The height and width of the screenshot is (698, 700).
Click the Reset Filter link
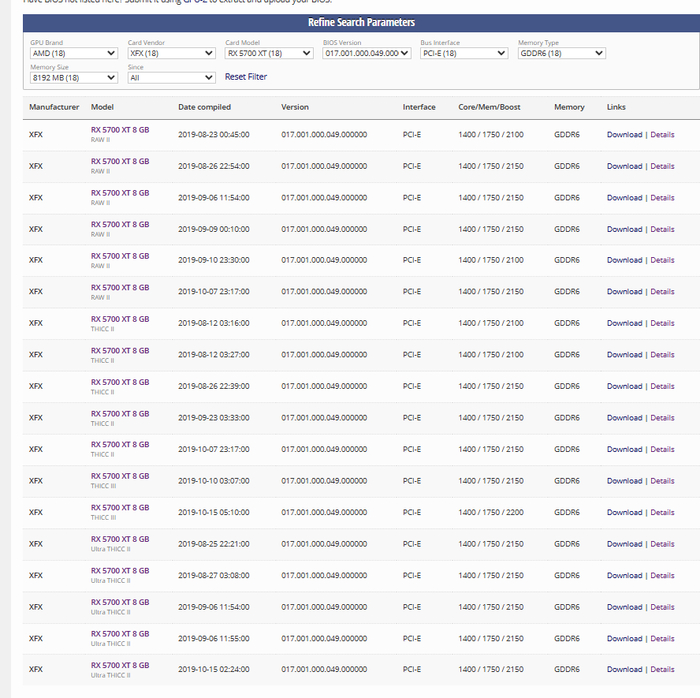[246, 77]
